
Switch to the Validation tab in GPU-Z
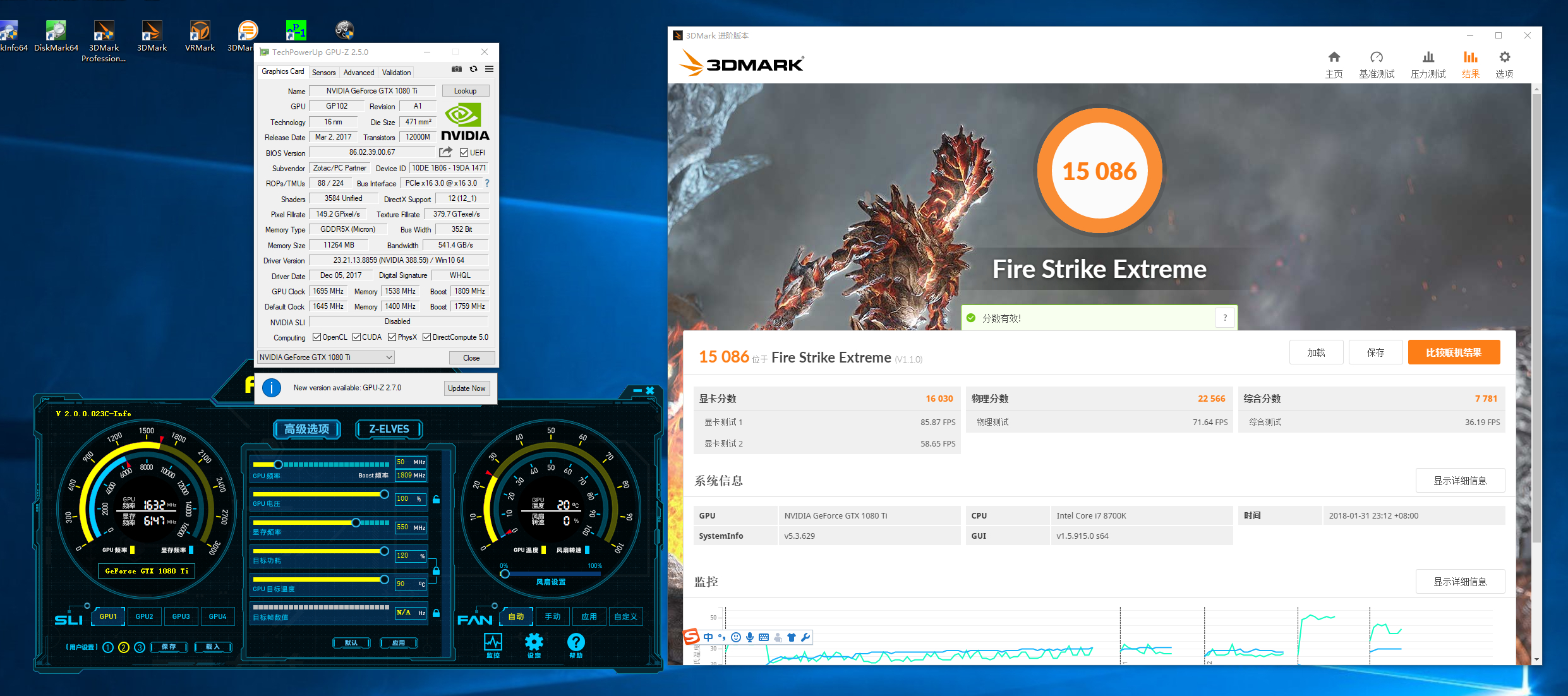pos(396,73)
